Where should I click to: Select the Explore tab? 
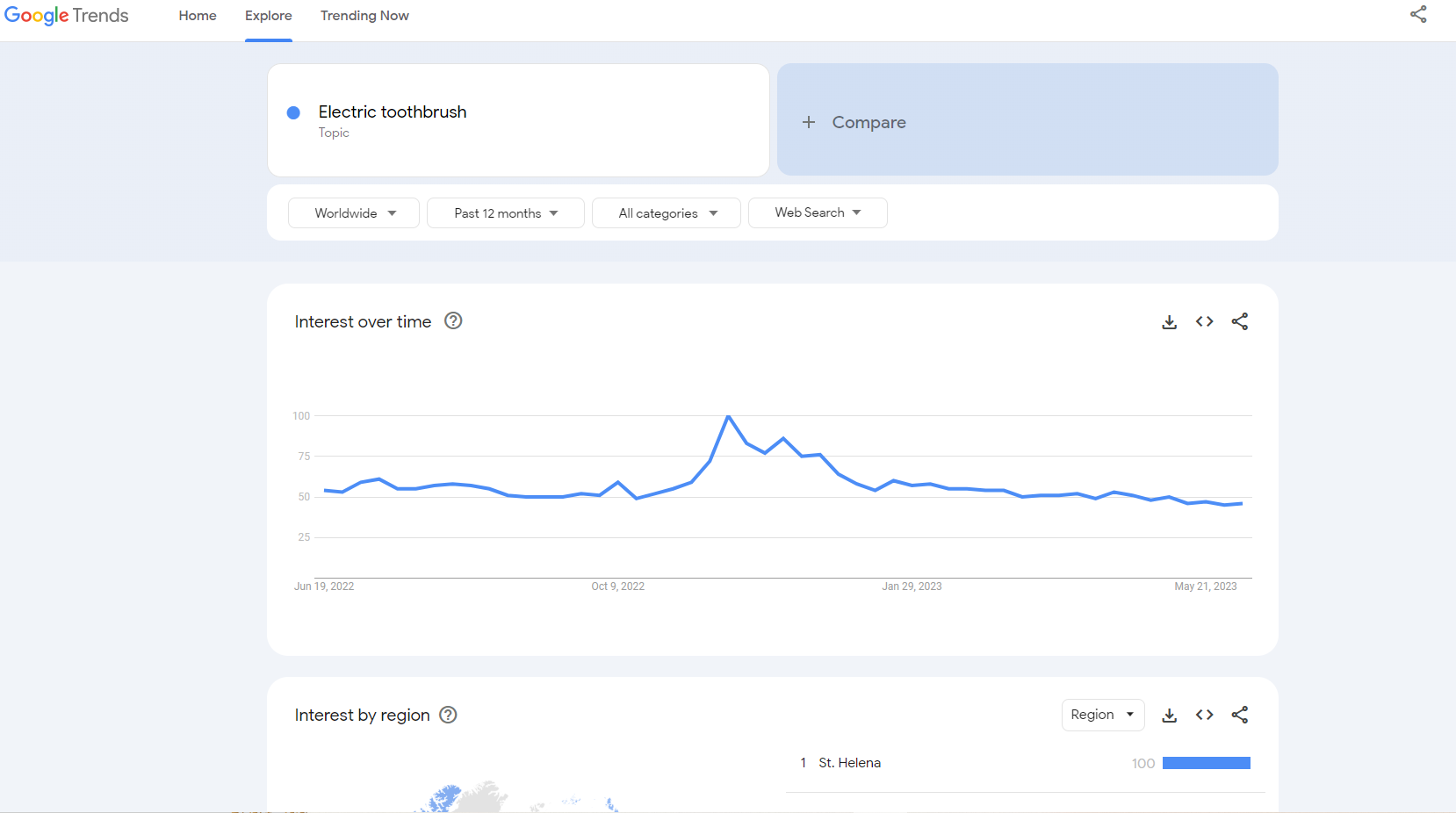(x=269, y=16)
